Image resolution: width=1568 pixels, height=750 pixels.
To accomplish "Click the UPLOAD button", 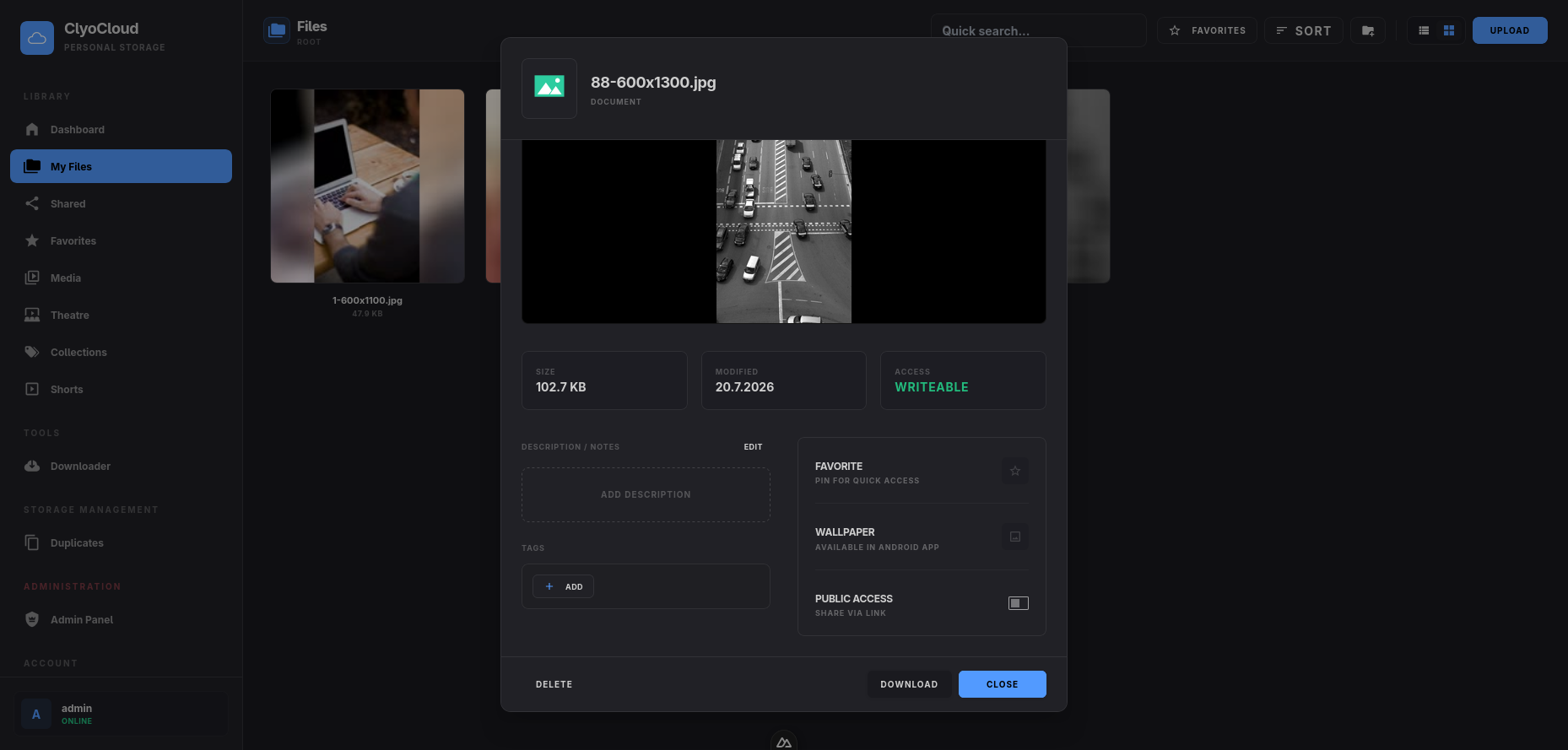I will pyautogui.click(x=1510, y=30).
